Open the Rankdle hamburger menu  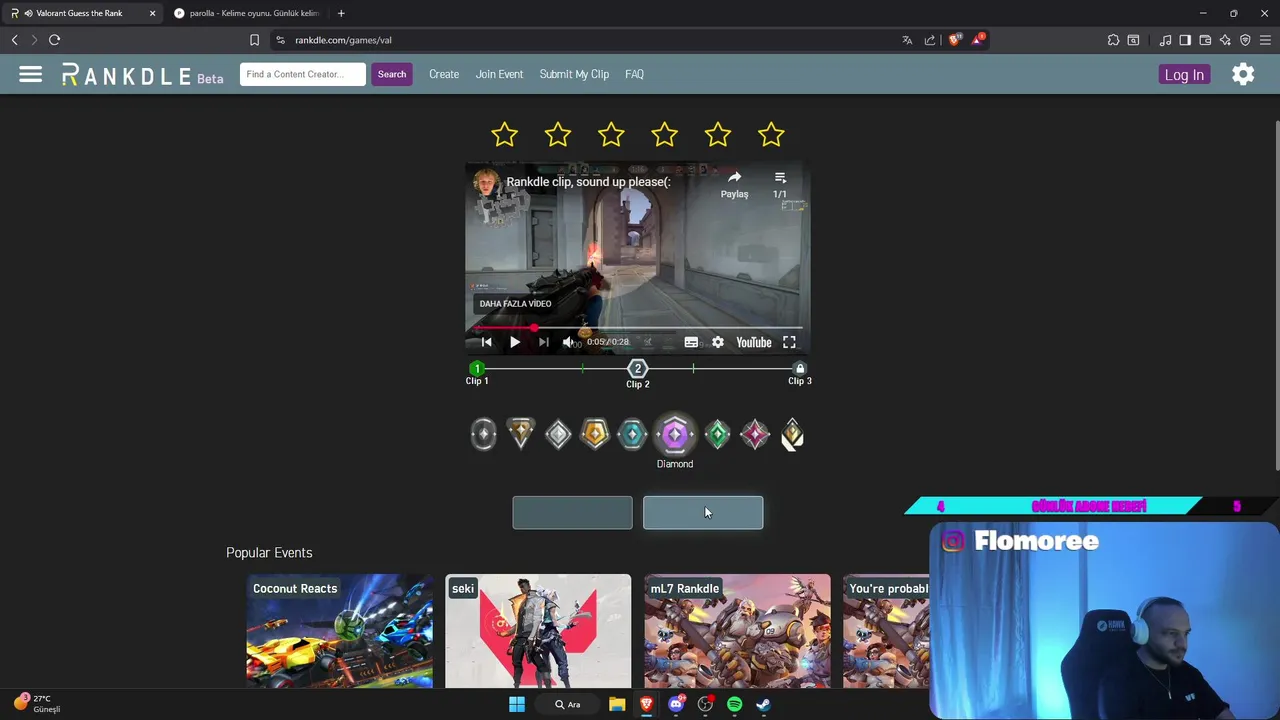tap(31, 74)
